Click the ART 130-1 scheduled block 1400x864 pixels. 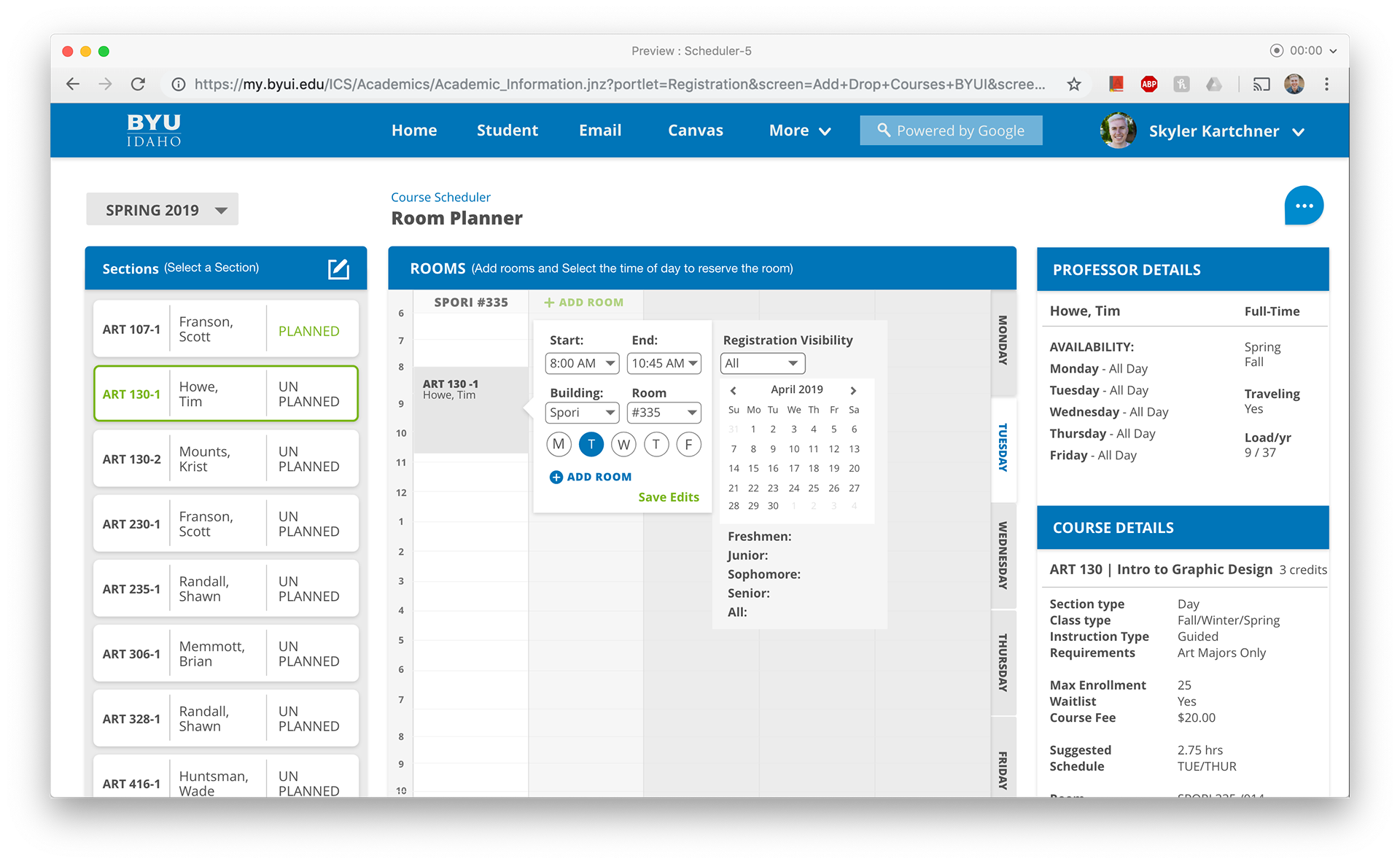[471, 410]
